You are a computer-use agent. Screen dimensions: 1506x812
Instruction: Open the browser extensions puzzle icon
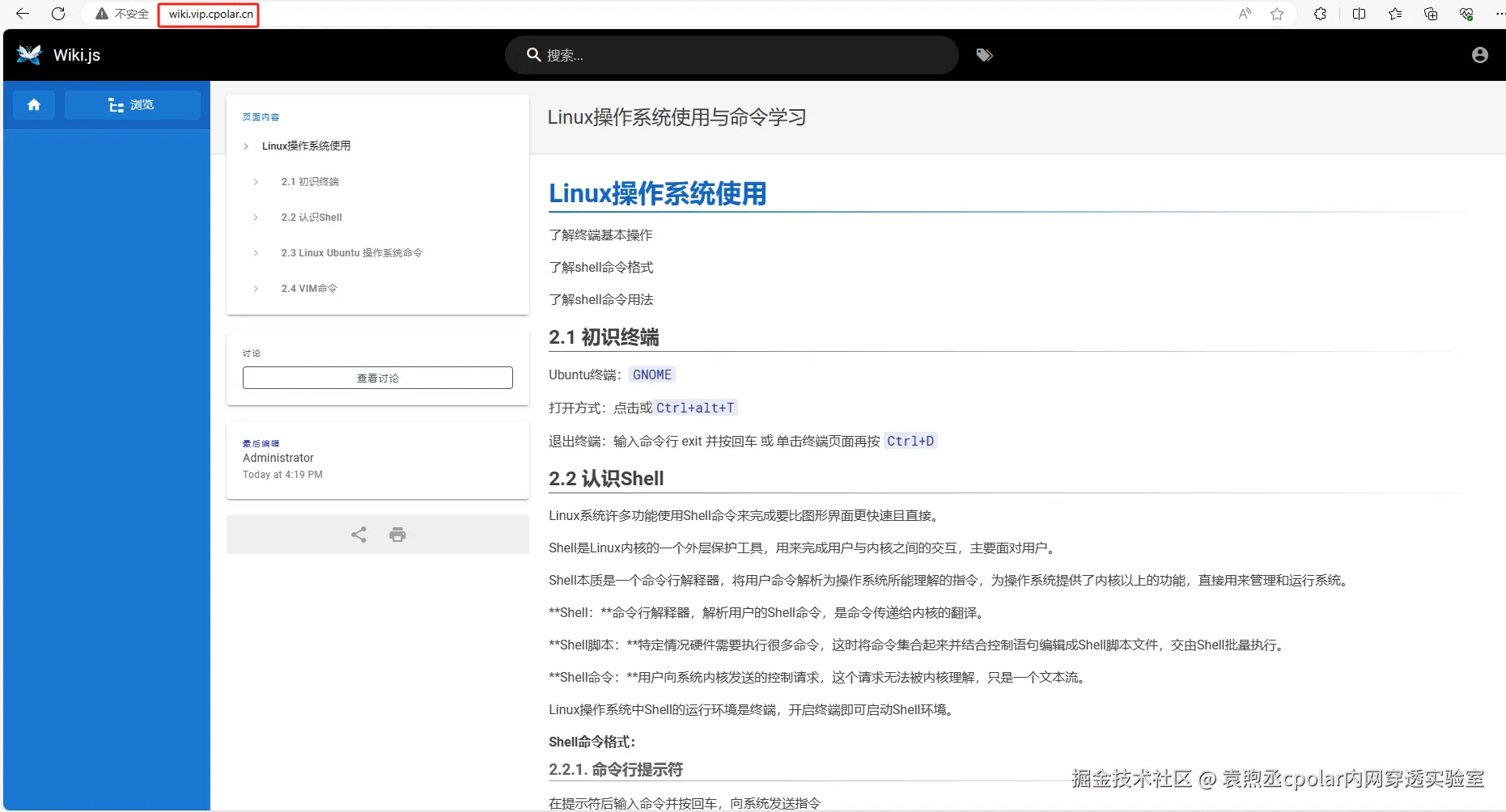pos(1320,14)
